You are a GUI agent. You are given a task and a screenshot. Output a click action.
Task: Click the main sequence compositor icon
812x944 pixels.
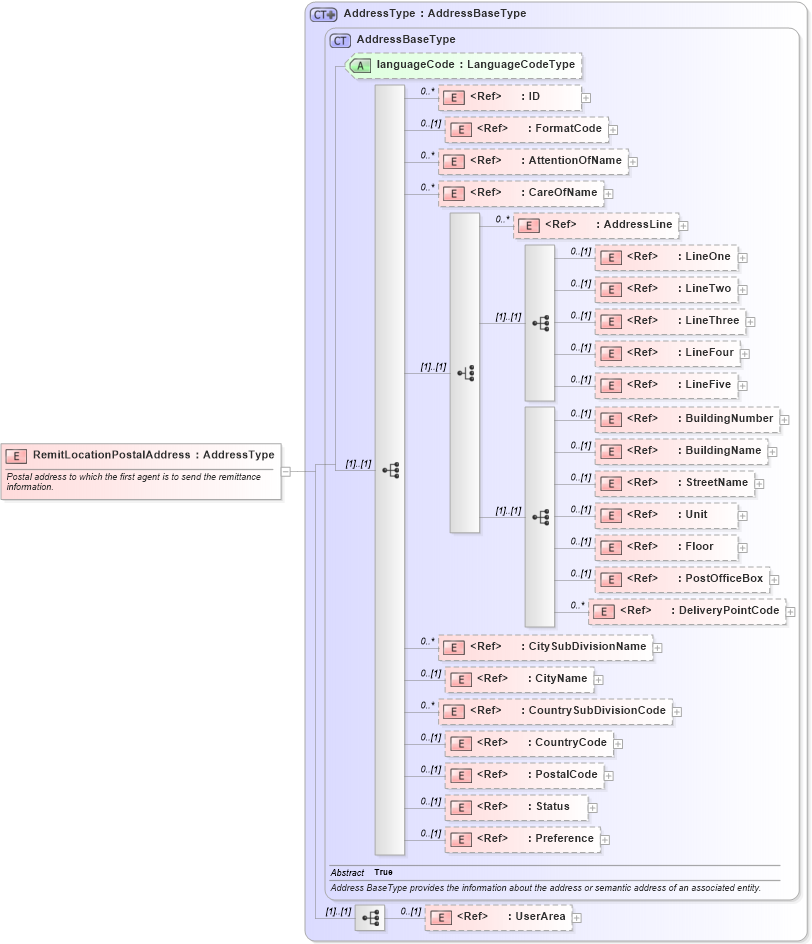point(392,470)
